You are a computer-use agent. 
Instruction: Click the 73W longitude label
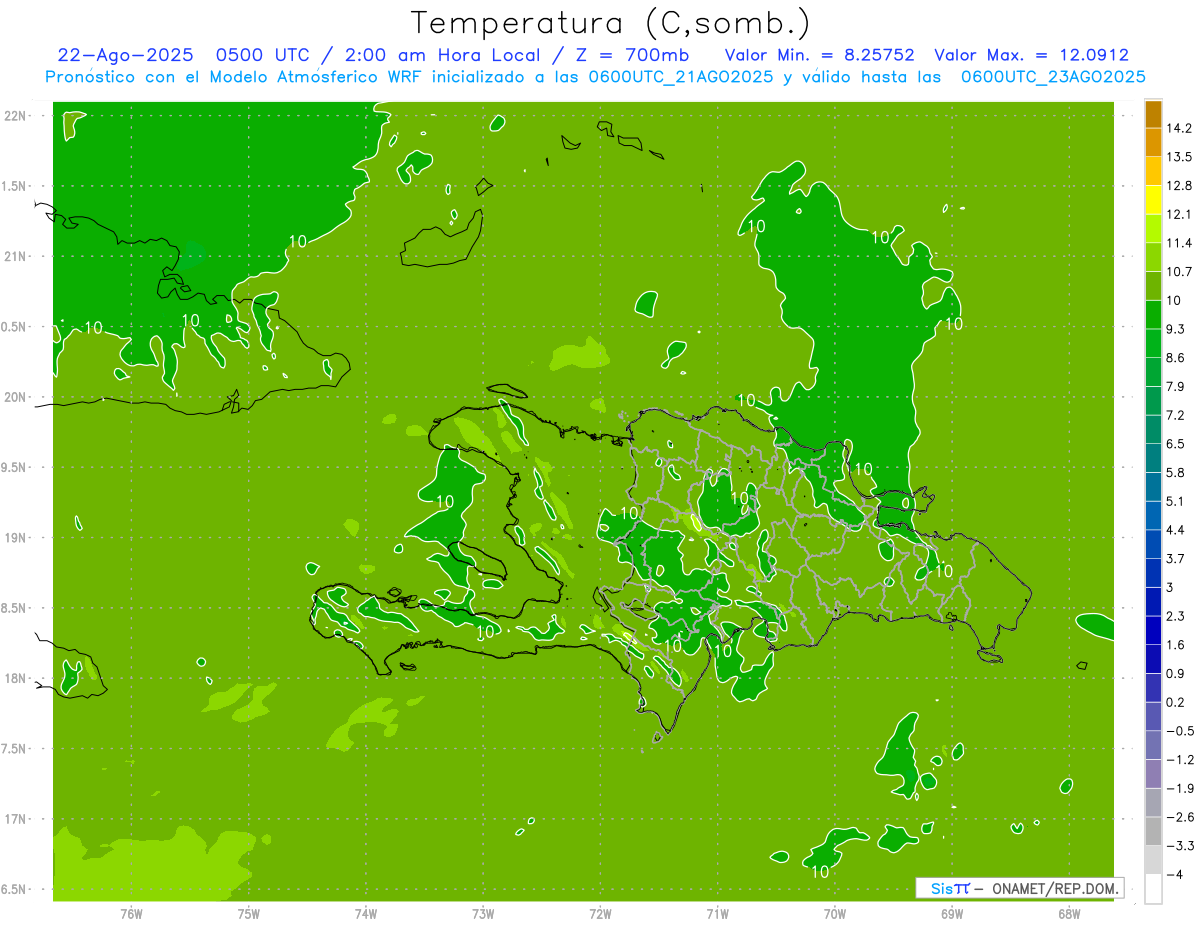pyautogui.click(x=483, y=913)
